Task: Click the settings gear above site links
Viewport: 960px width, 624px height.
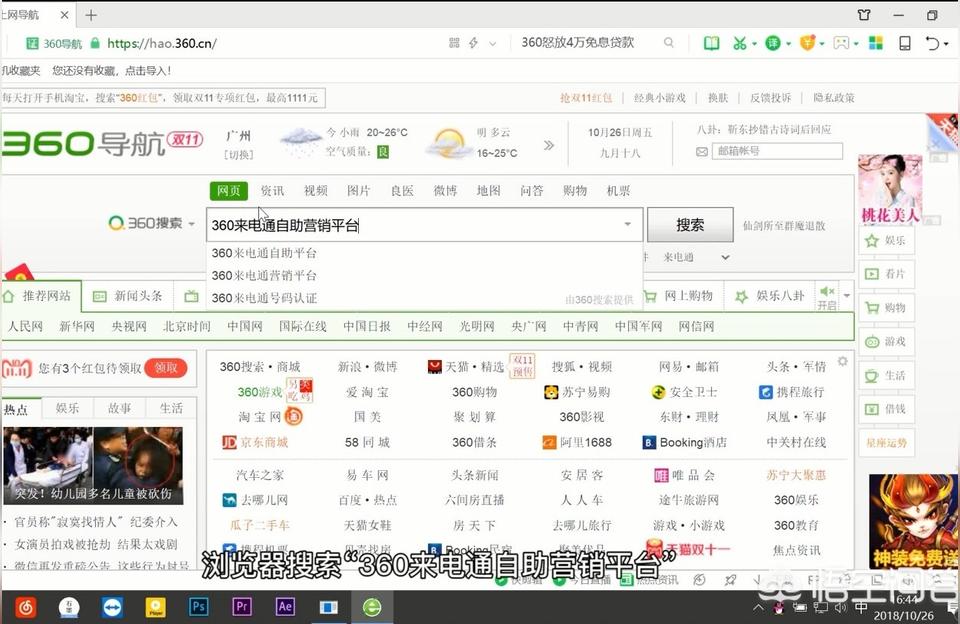Action: click(x=843, y=361)
